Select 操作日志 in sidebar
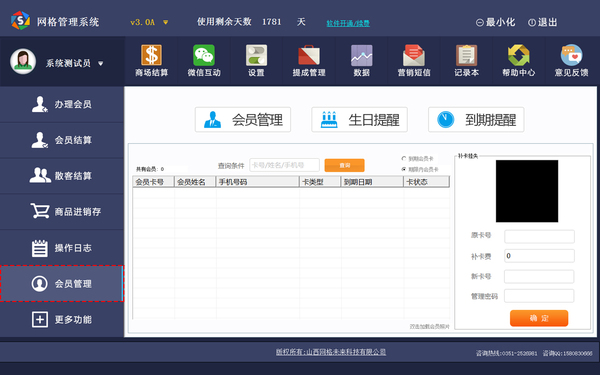The image size is (600, 375). coord(62,248)
